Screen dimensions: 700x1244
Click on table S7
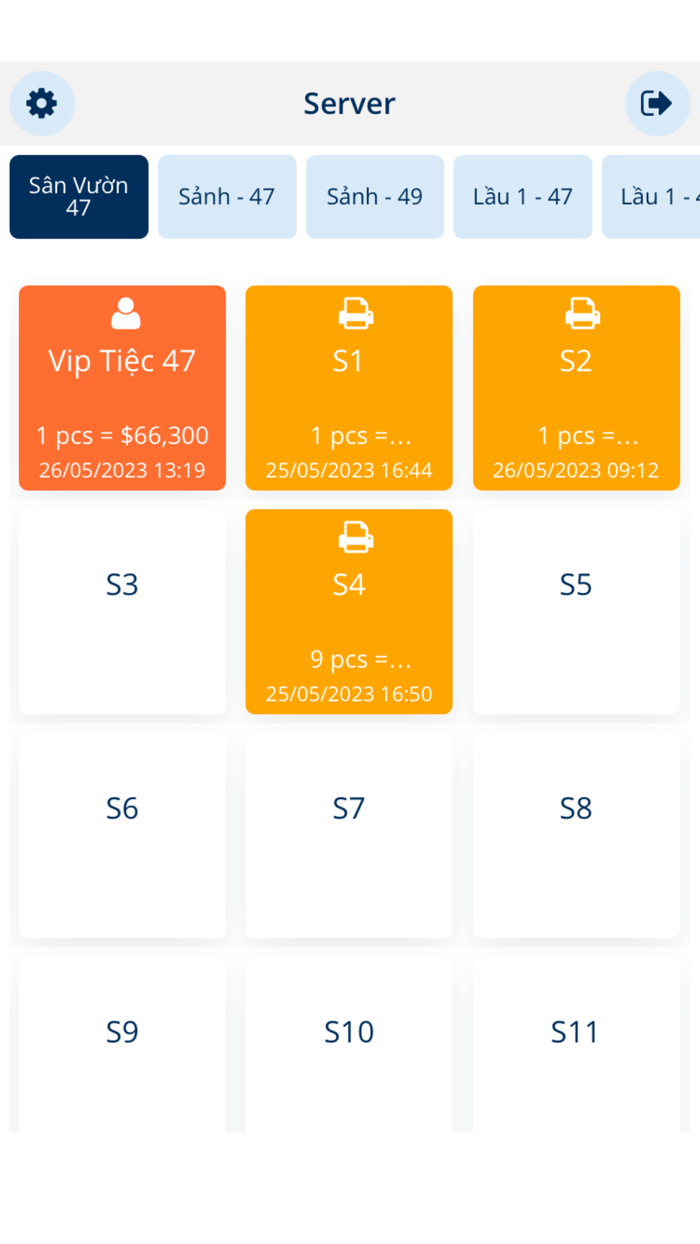click(x=348, y=836)
